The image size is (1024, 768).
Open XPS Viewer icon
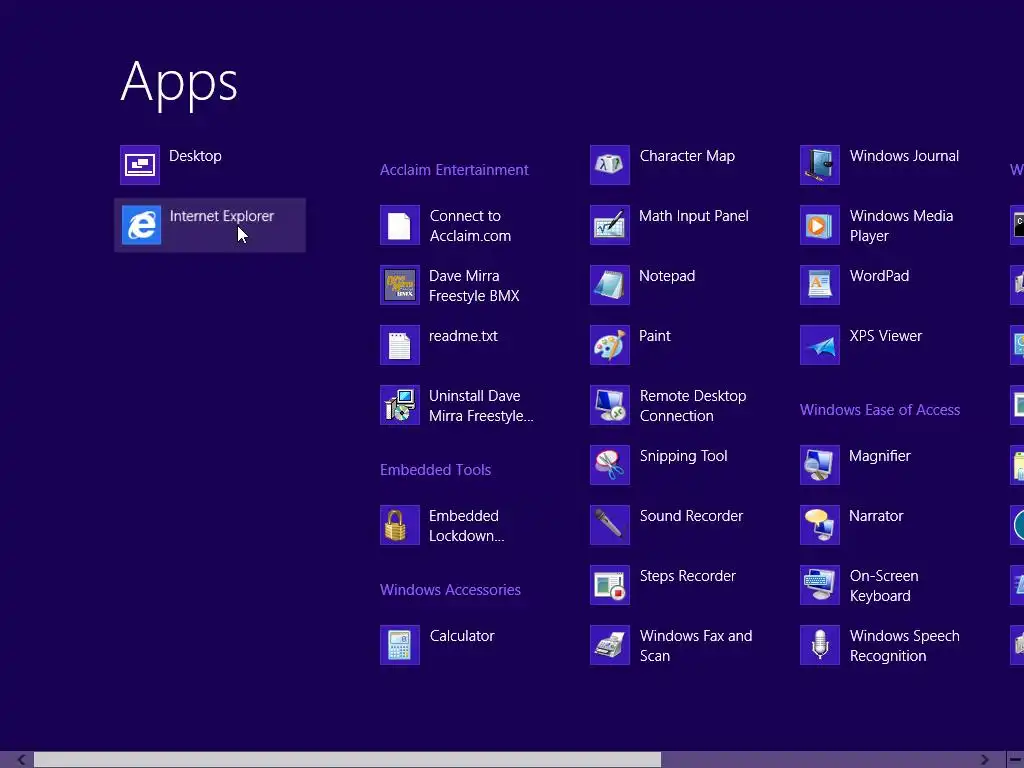(820, 345)
